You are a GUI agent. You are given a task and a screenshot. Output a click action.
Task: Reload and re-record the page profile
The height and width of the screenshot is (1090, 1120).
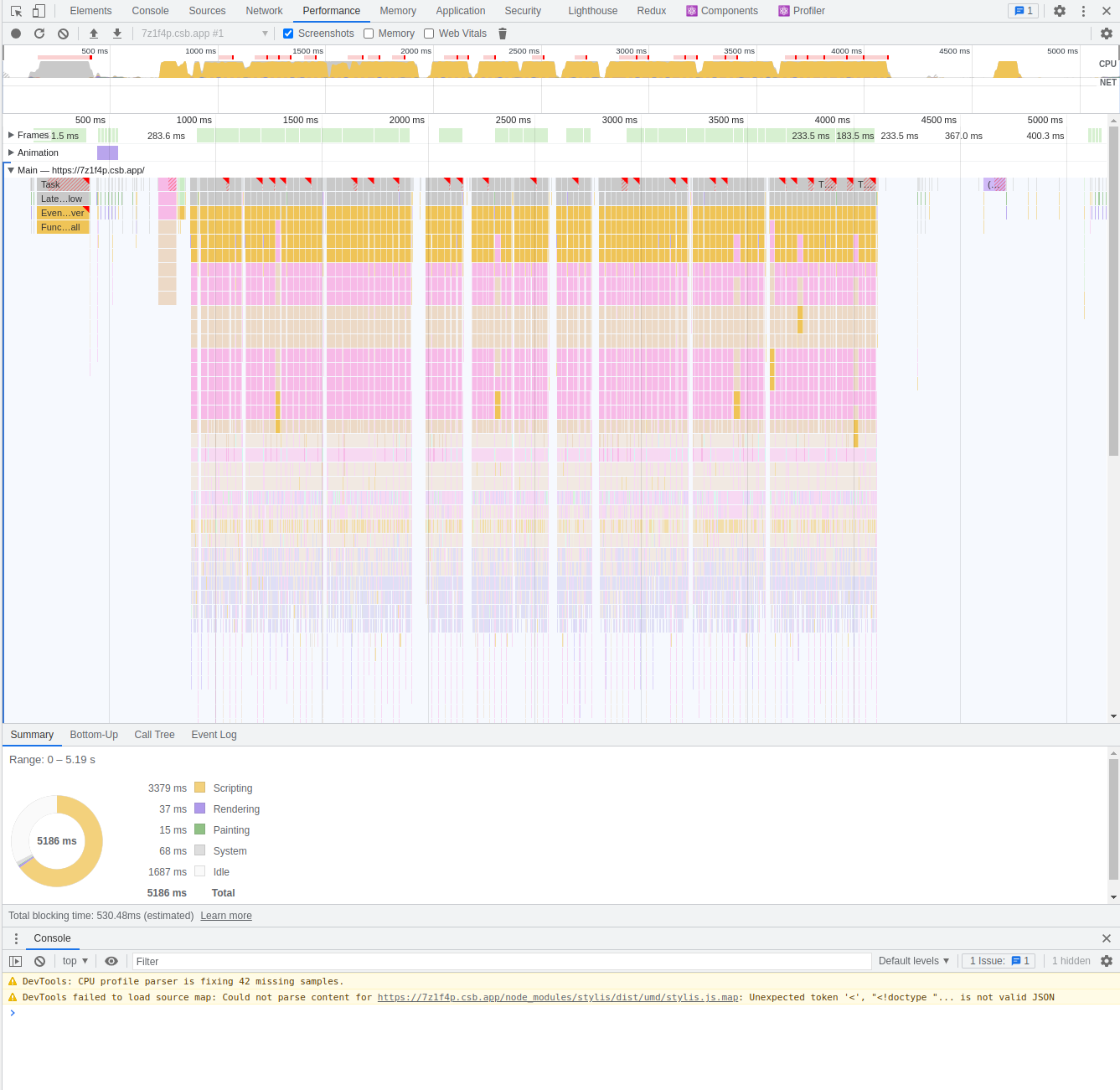tap(39, 33)
